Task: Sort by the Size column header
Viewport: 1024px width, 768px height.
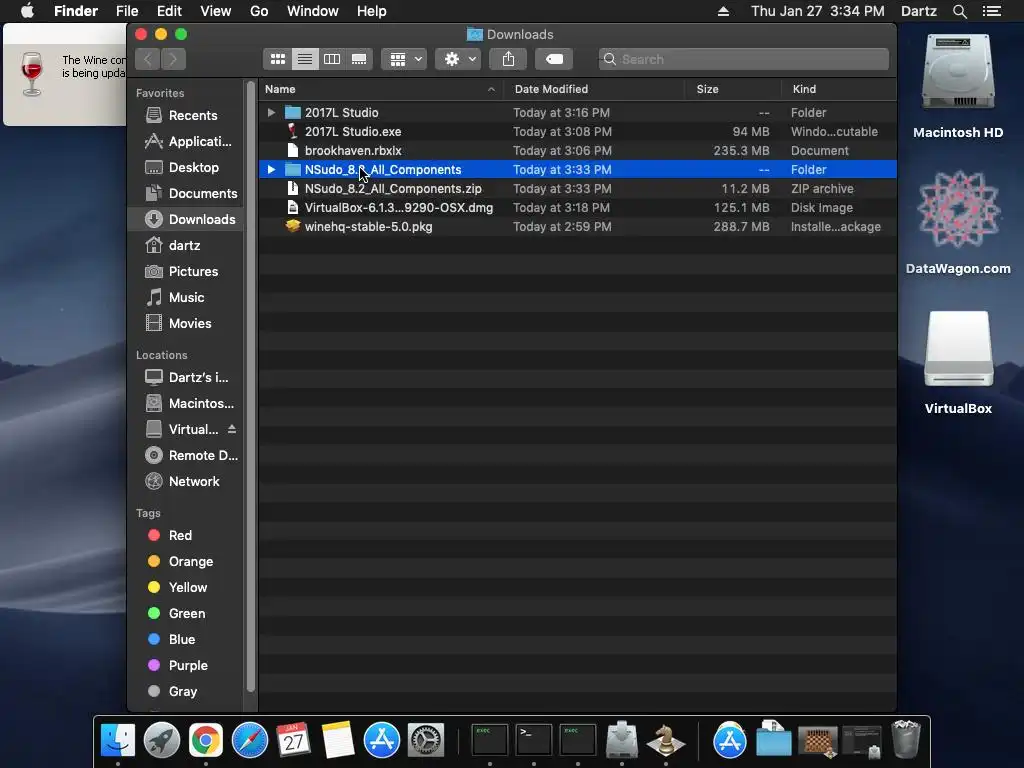Action: pos(733,89)
